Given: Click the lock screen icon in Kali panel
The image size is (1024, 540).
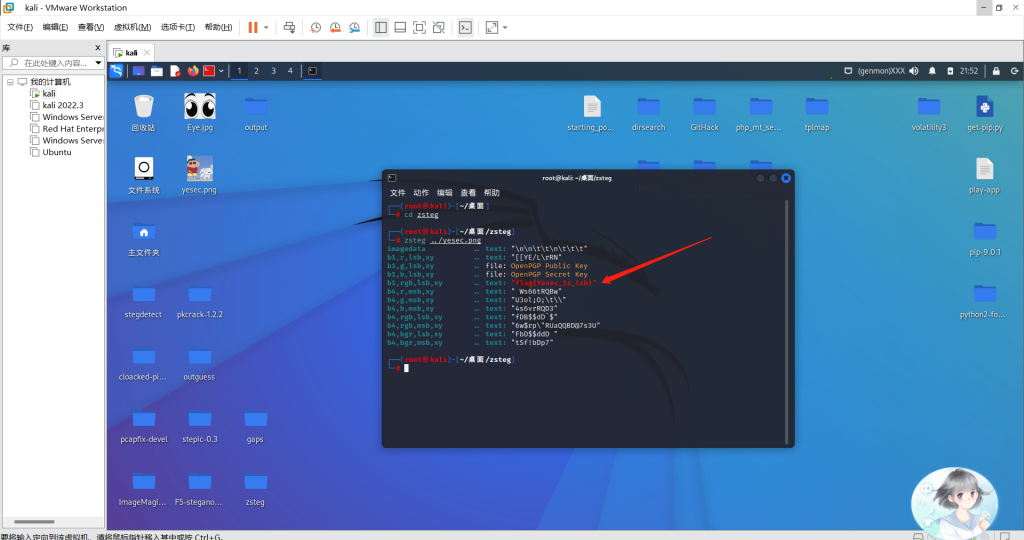Looking at the screenshot, I should [x=995, y=71].
